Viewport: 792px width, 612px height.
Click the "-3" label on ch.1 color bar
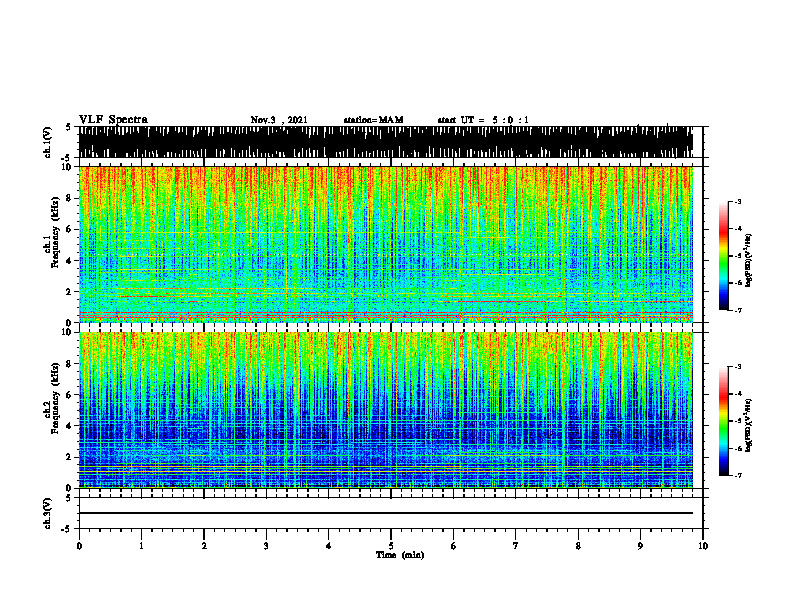click(x=737, y=201)
